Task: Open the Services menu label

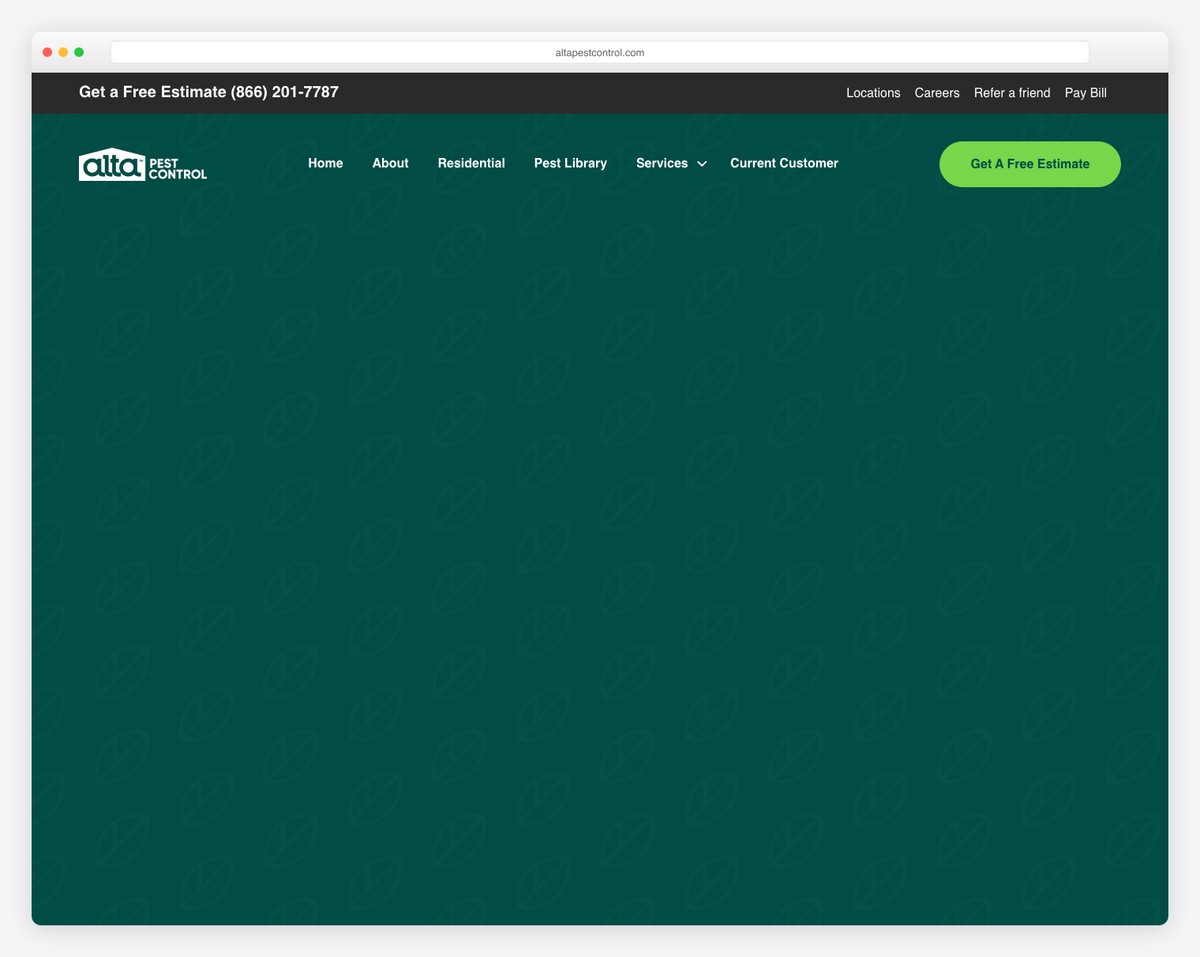Action: [662, 163]
